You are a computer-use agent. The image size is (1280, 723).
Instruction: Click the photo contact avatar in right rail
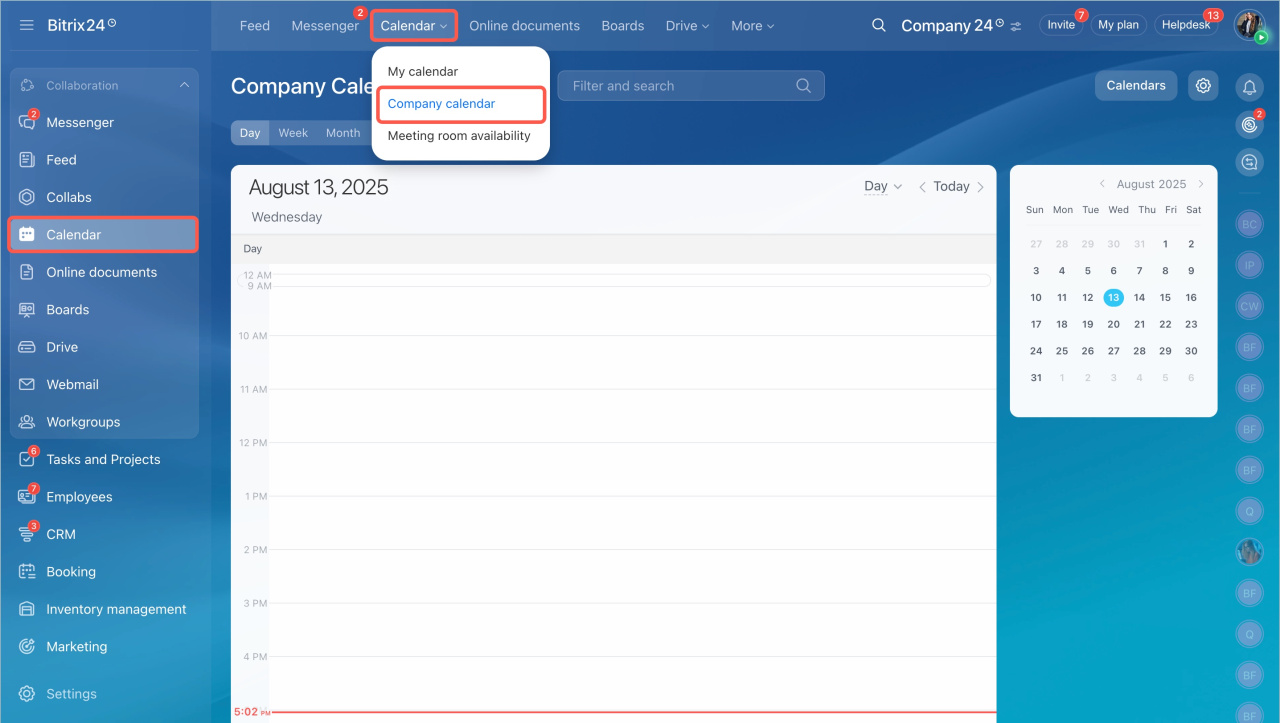pyautogui.click(x=1249, y=552)
